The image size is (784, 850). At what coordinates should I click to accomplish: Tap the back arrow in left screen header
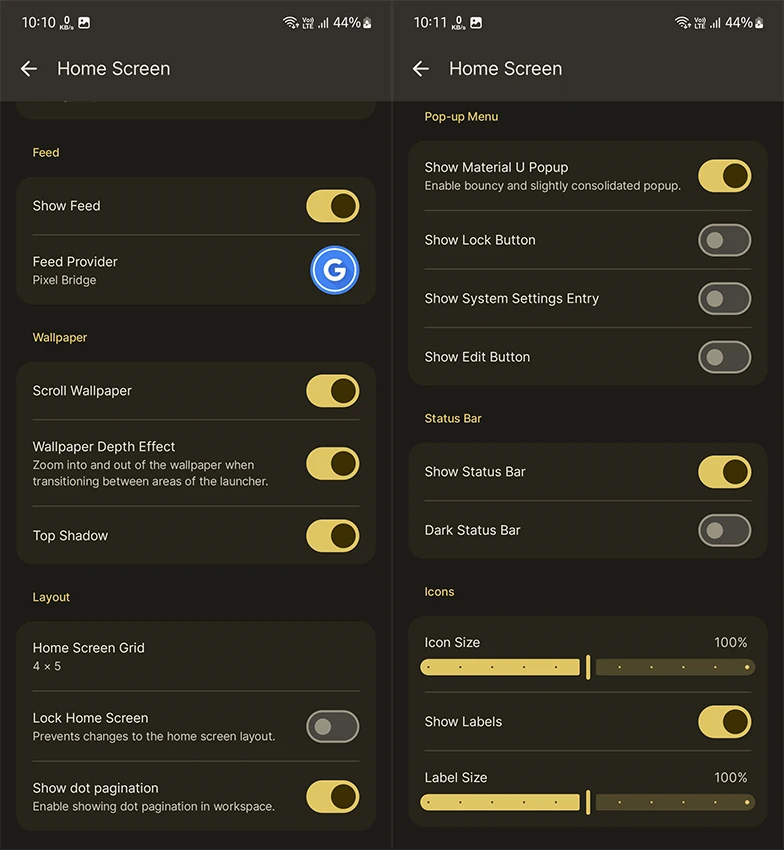point(29,69)
